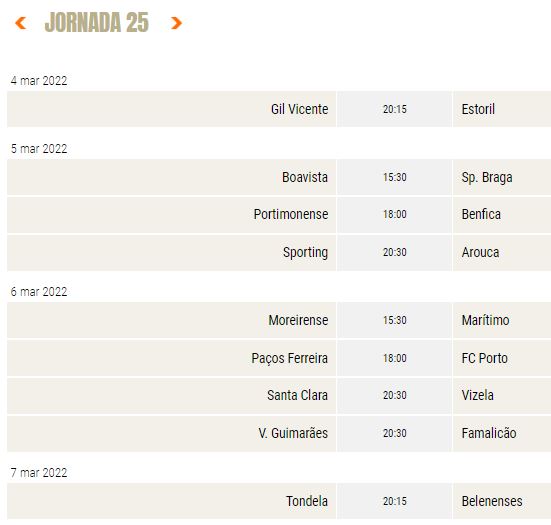Click 20:30 time of Sporting match
This screenshot has height=525, width=551.
395,252
